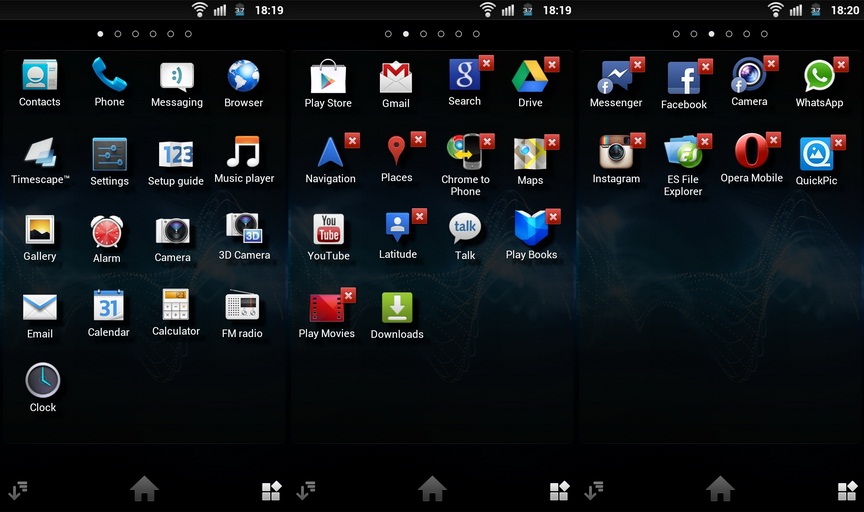Open the Downloads app

pyautogui.click(x=397, y=307)
